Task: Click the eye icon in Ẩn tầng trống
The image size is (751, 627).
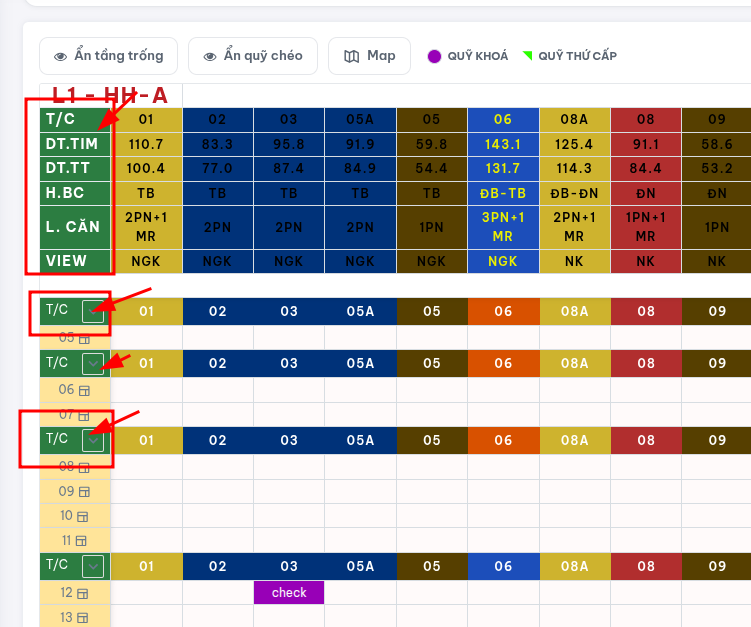Action: [60, 57]
